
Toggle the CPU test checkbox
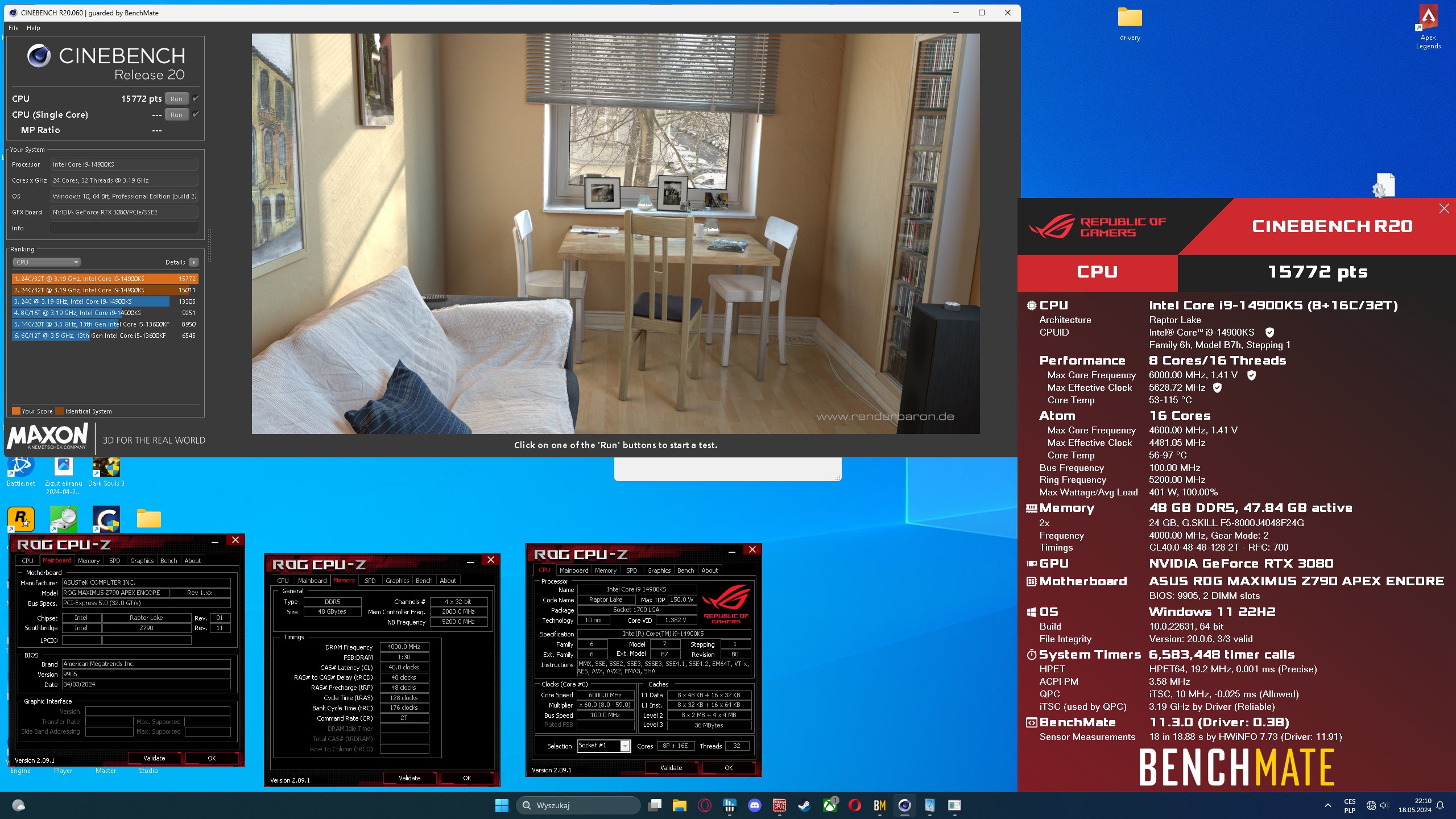196,98
